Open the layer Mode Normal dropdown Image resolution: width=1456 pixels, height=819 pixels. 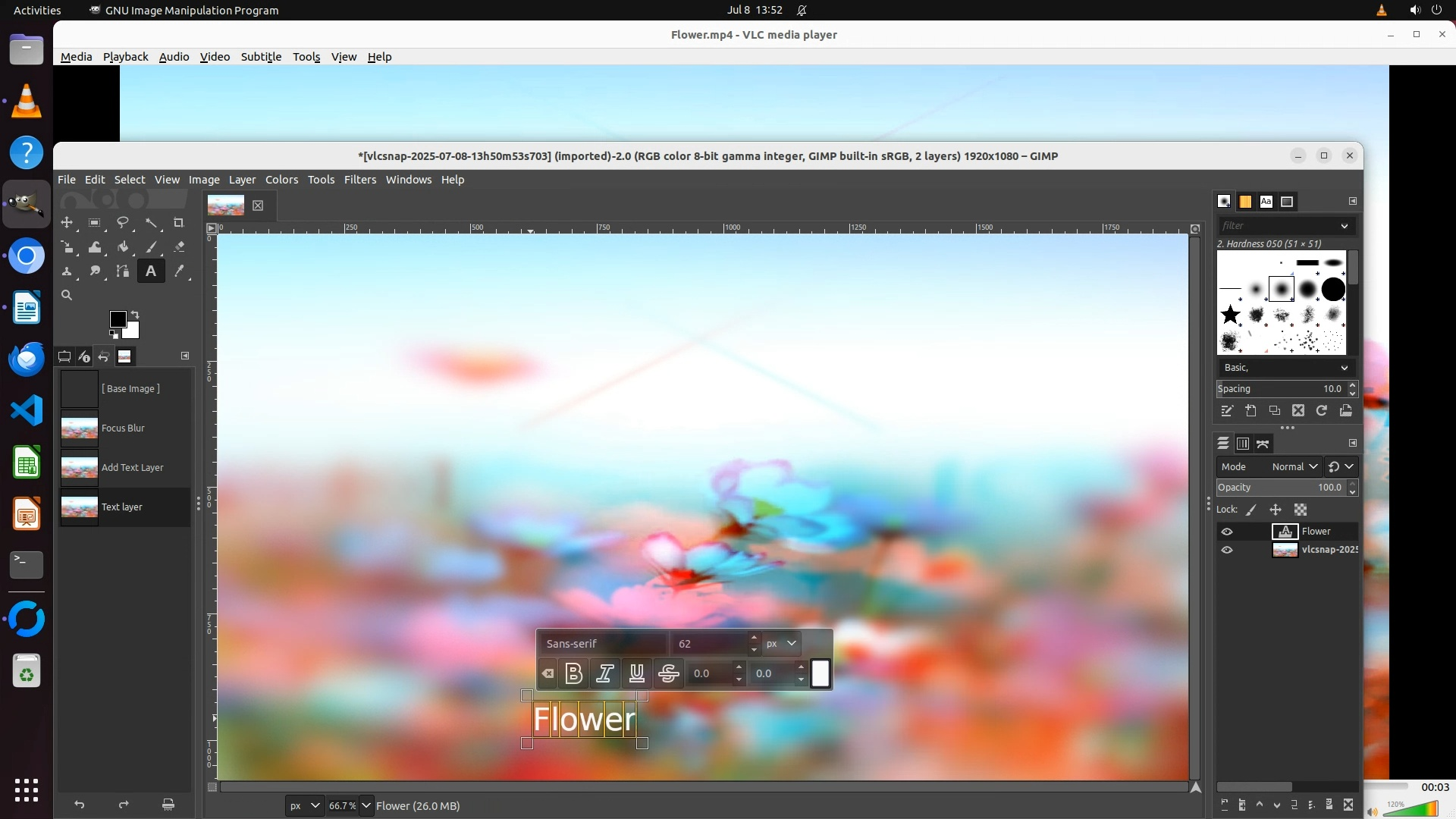click(1296, 467)
